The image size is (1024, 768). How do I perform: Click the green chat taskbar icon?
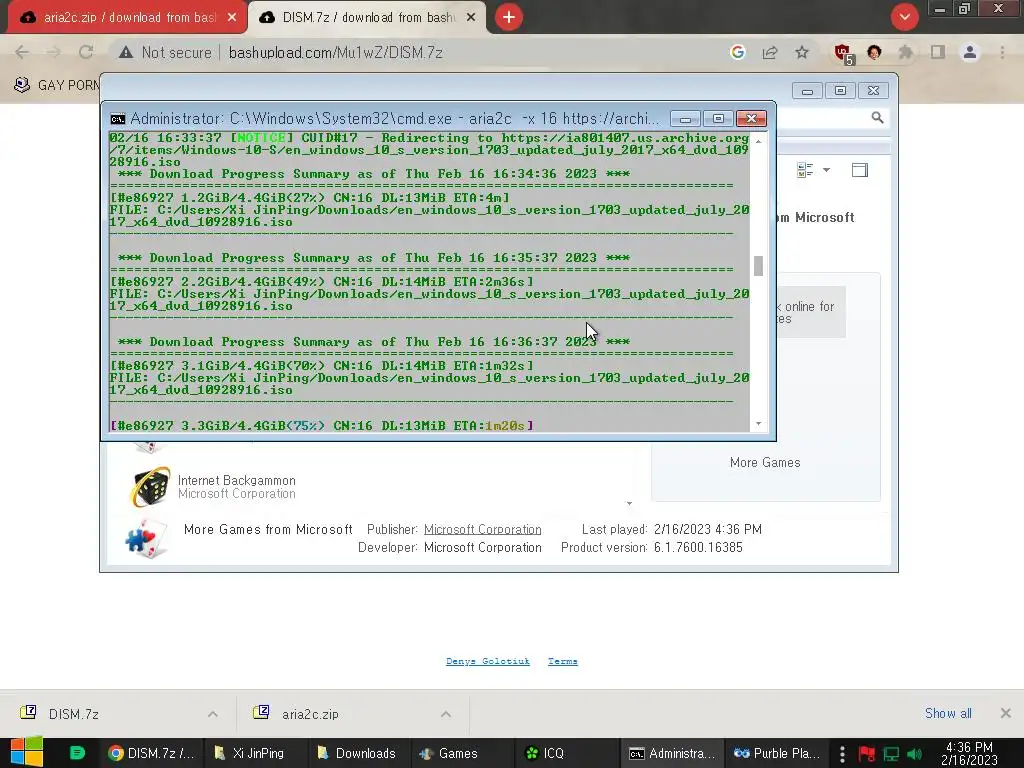click(x=77, y=753)
